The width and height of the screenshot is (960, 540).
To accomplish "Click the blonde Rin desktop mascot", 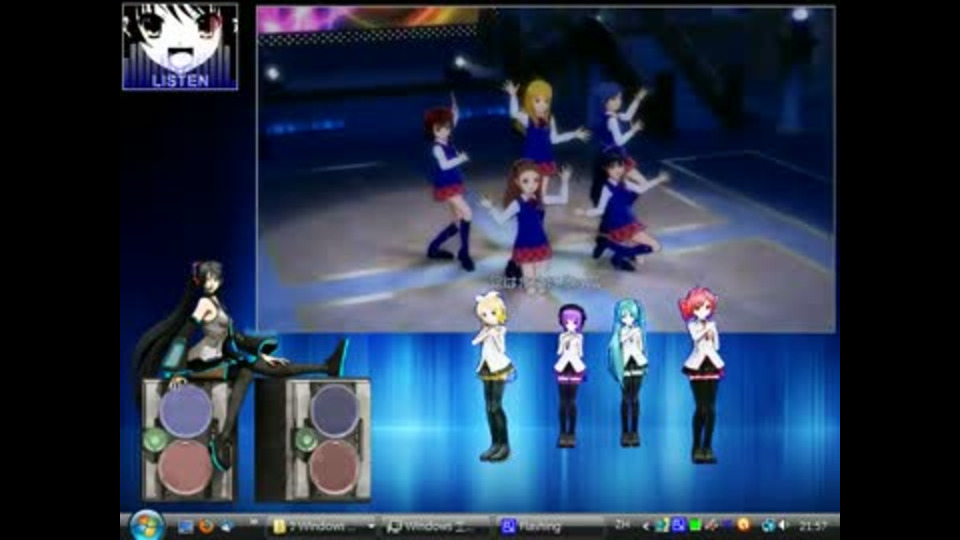I will pos(493,377).
